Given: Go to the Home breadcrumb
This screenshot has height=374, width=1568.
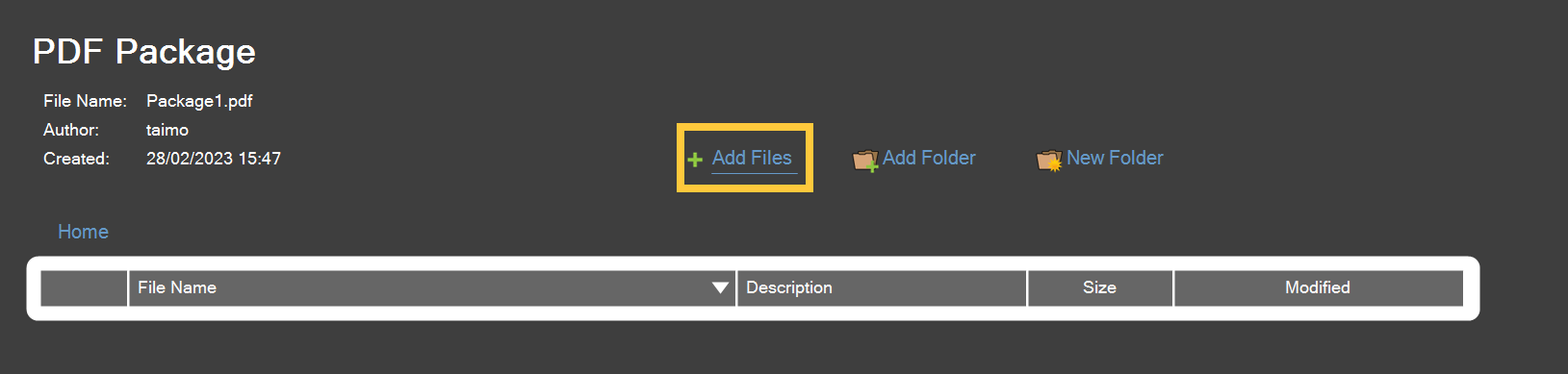Looking at the screenshot, I should 83,232.
